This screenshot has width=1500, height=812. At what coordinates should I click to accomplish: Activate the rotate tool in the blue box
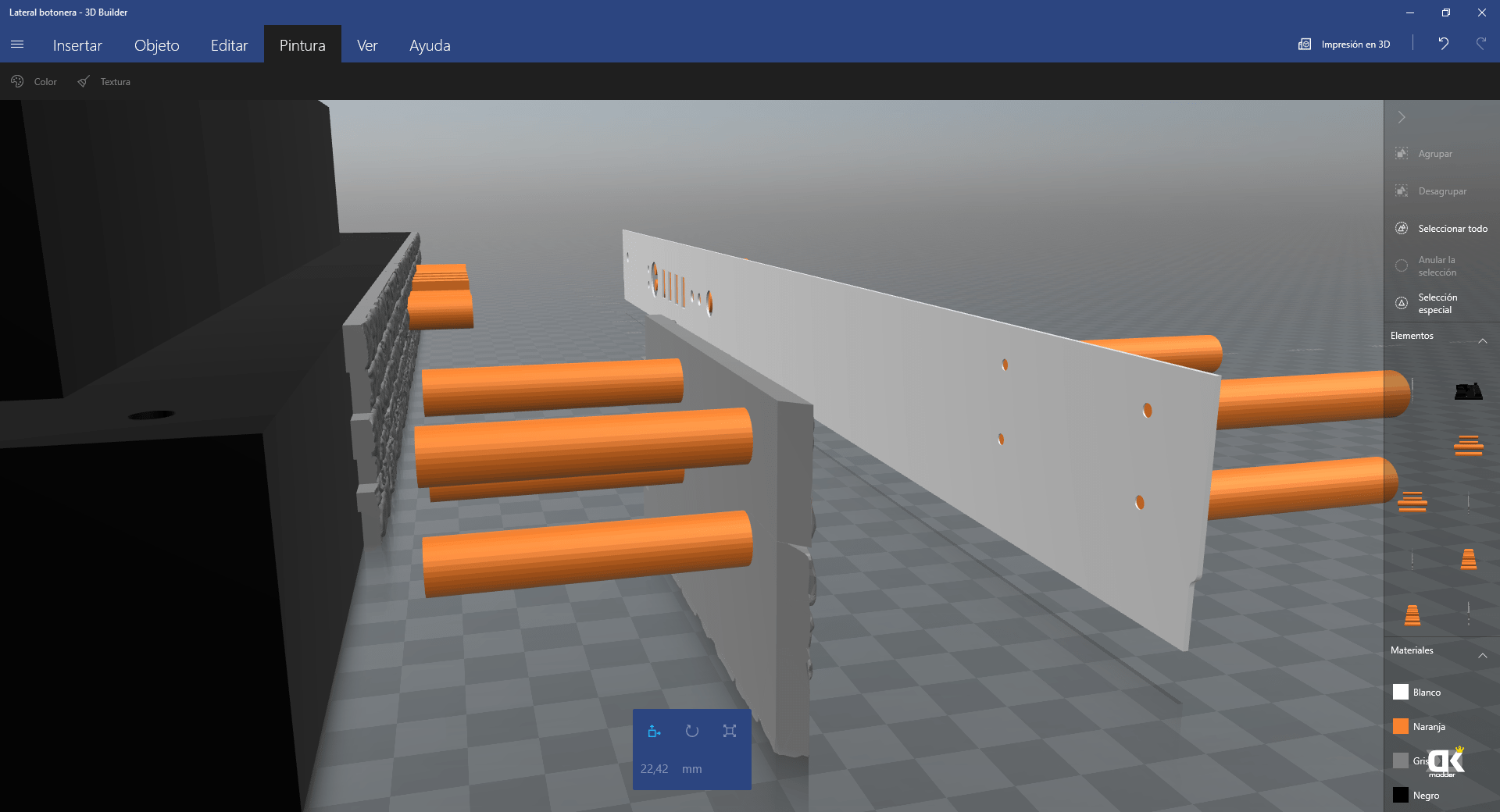[x=692, y=731]
